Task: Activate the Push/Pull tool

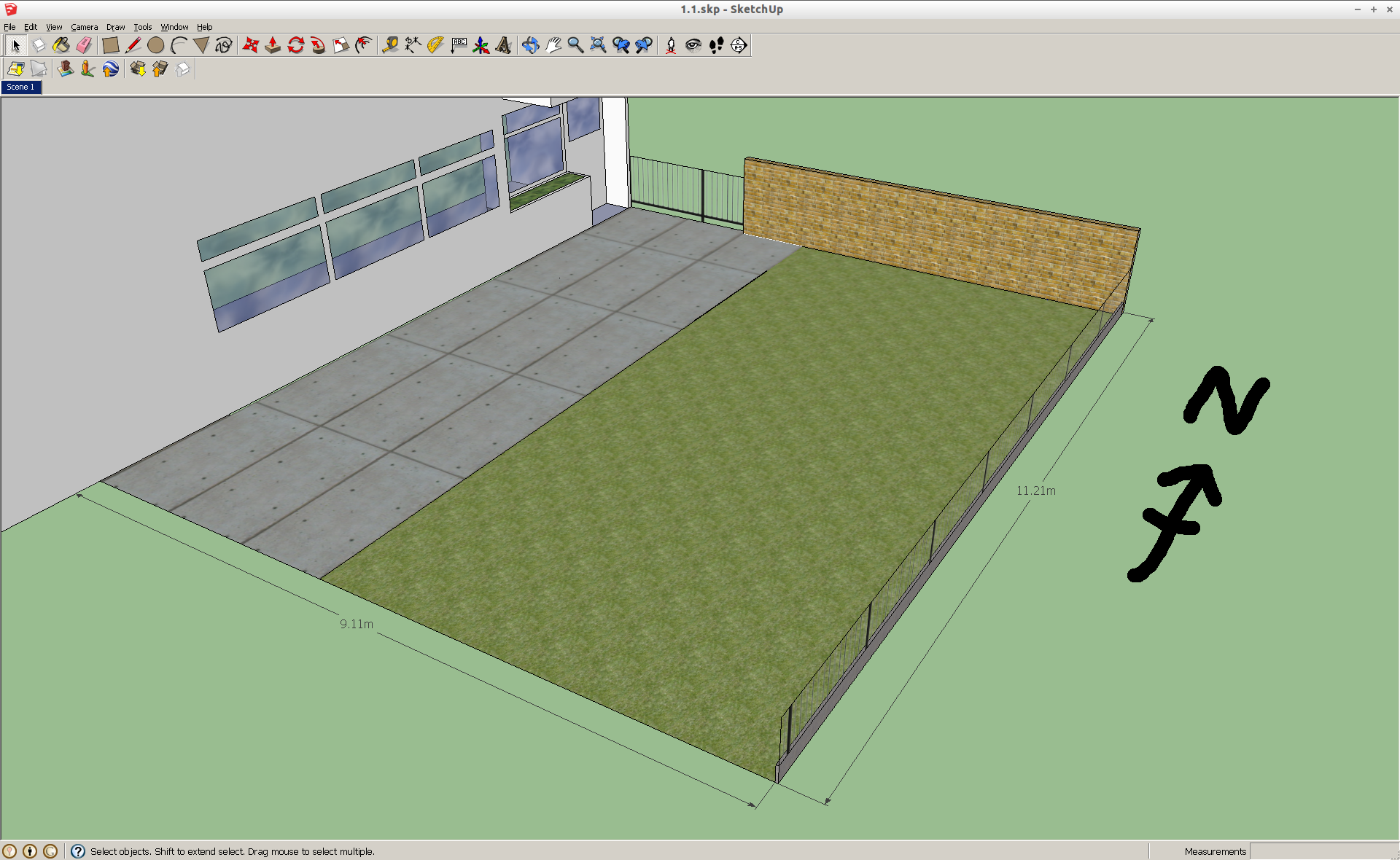Action: tap(273, 45)
